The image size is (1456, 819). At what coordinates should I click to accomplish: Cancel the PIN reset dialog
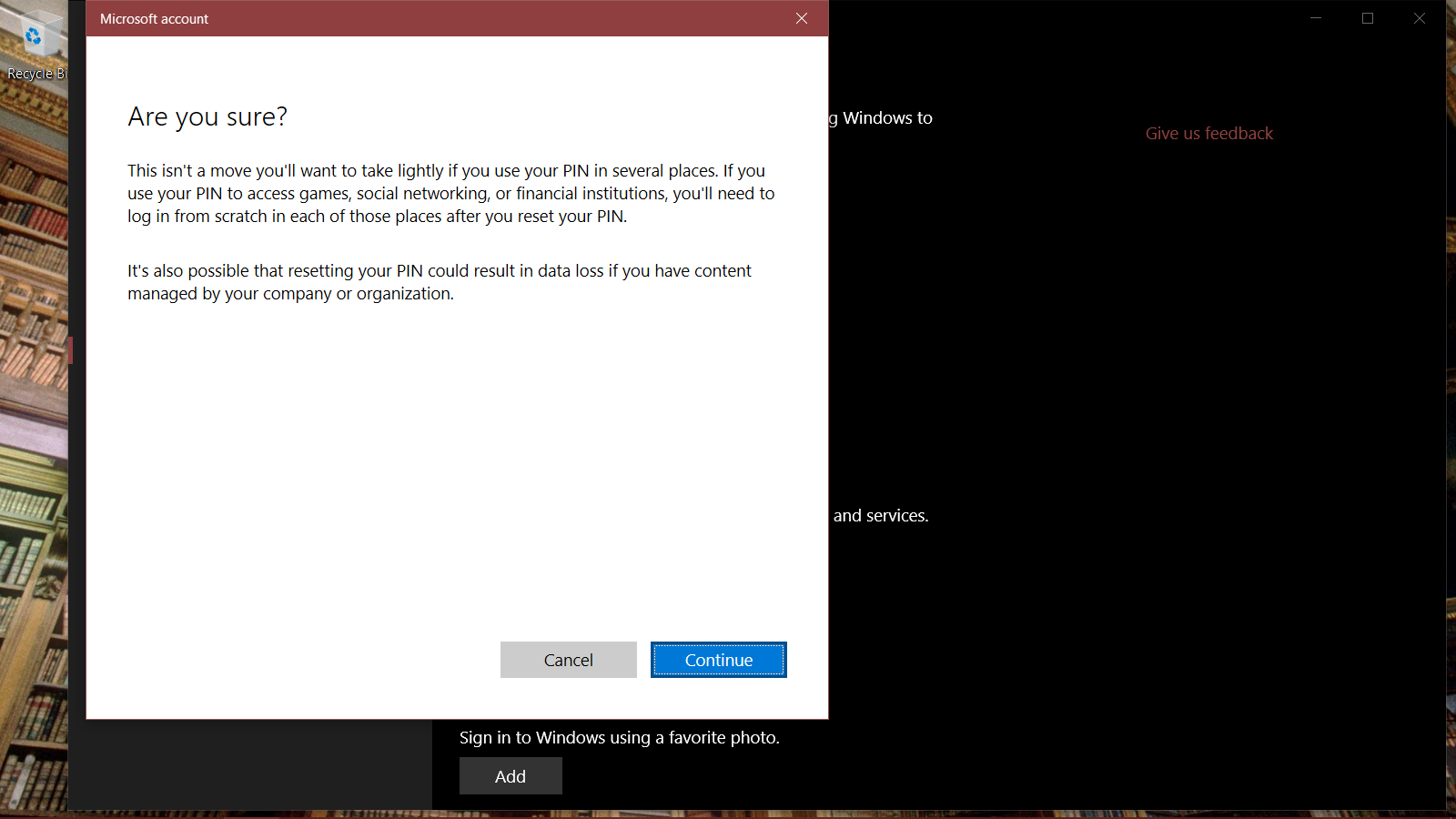coord(569,660)
